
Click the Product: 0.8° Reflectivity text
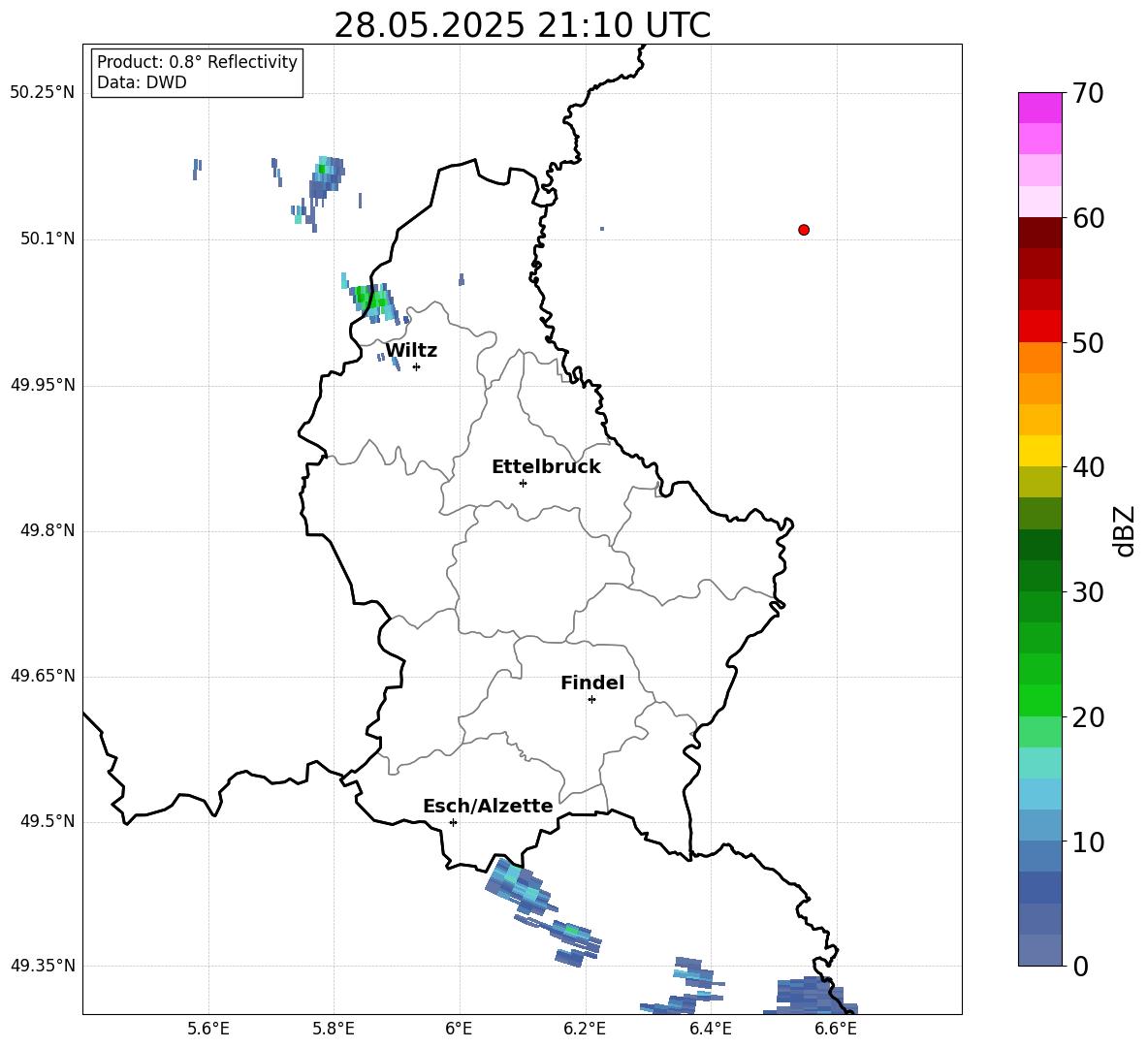point(197,61)
